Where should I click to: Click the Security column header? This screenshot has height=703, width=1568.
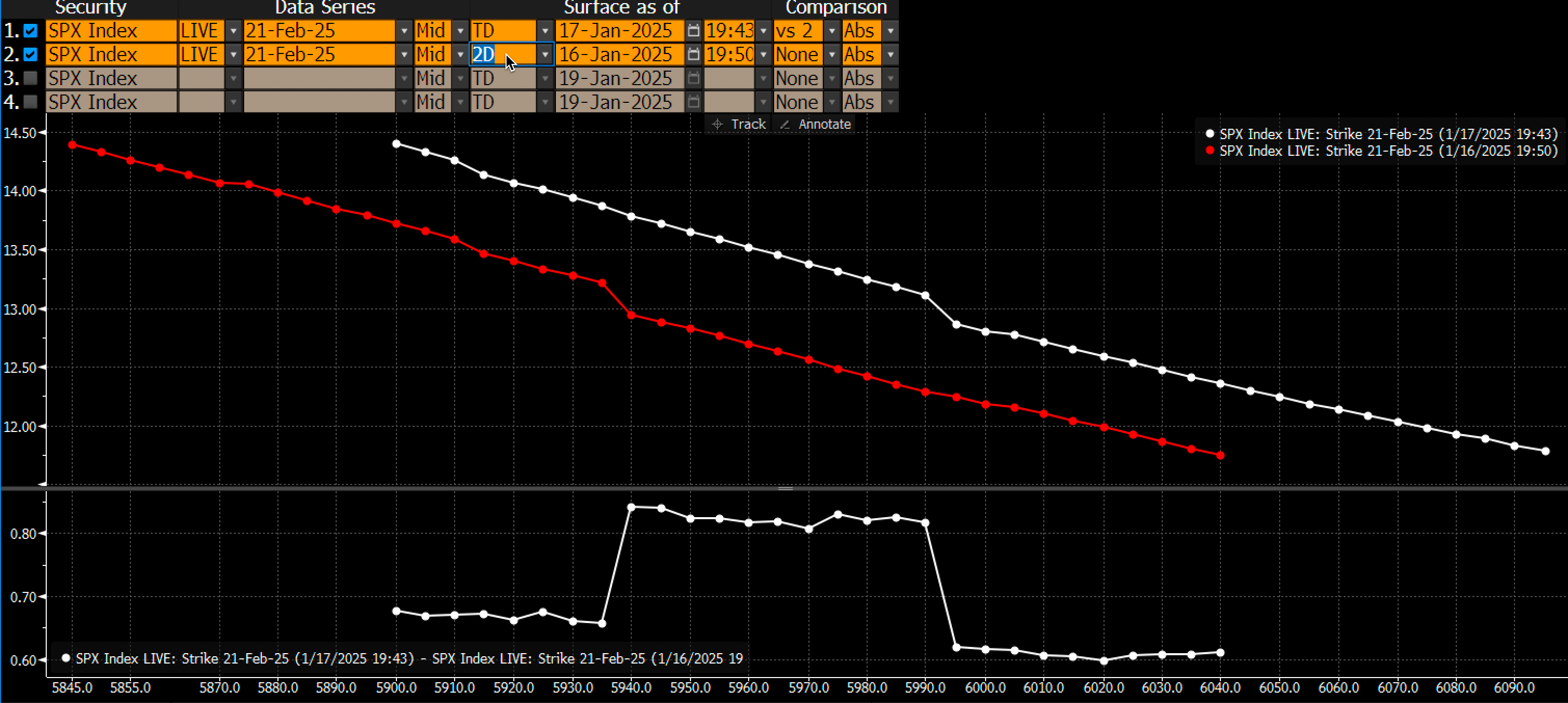tap(91, 8)
